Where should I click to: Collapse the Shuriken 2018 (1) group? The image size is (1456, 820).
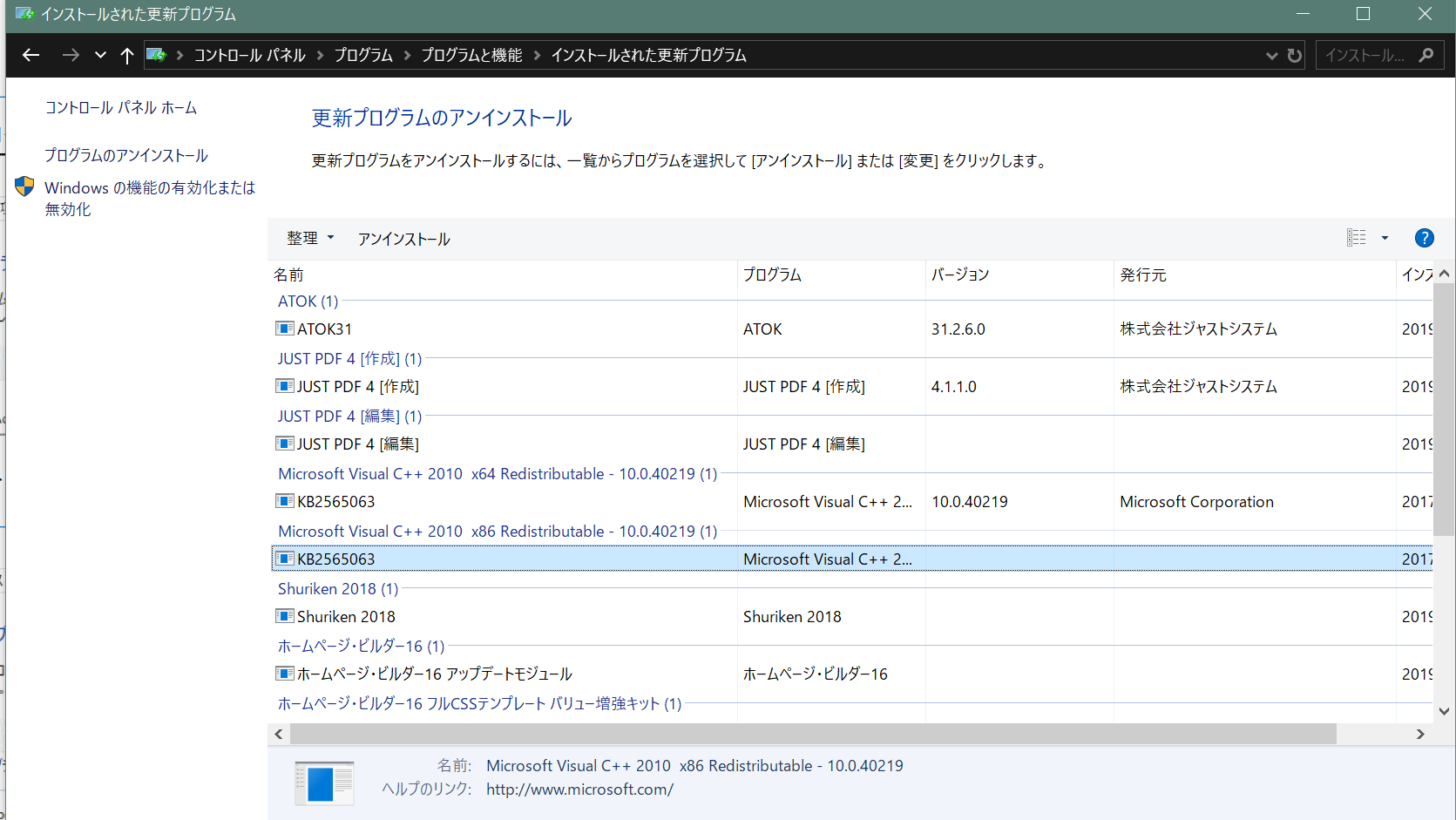(338, 588)
